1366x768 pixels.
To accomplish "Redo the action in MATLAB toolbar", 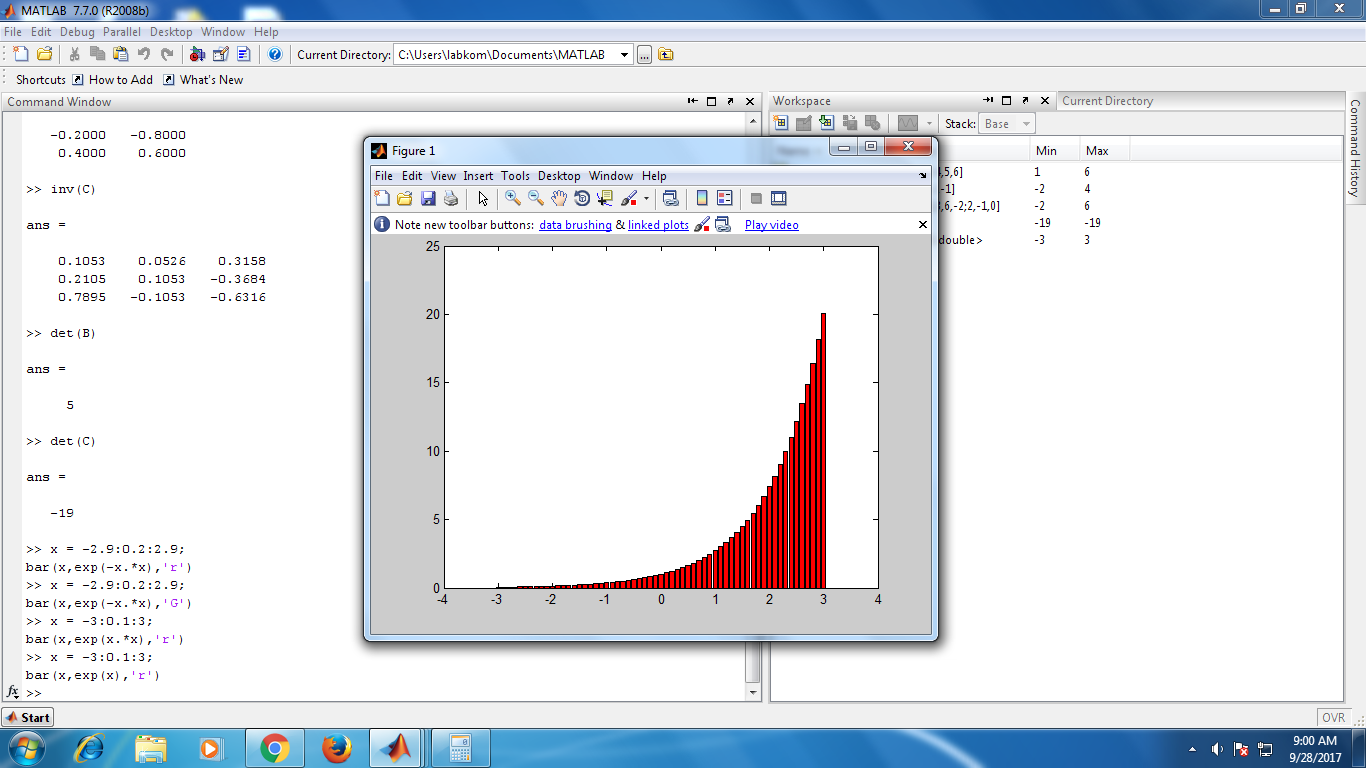I will coord(167,54).
